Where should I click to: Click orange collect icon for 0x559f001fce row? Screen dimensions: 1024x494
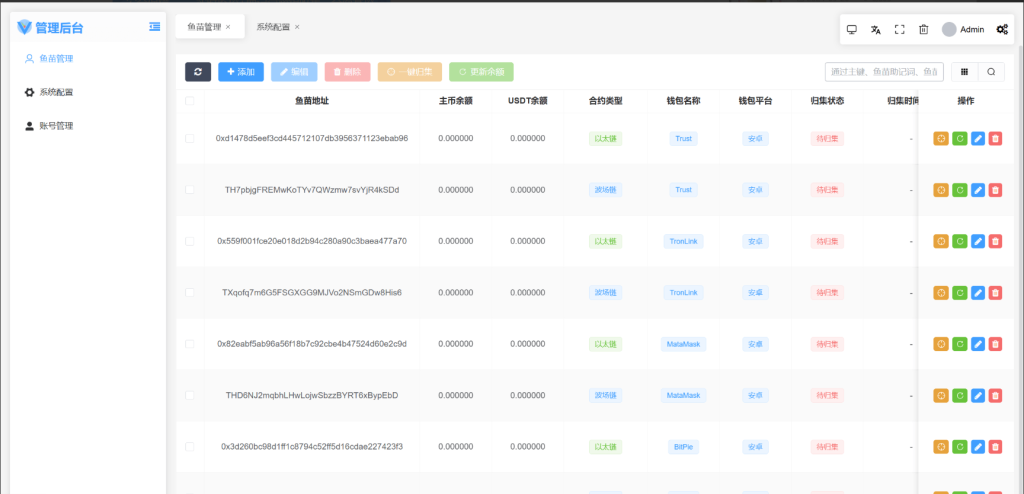(940, 241)
